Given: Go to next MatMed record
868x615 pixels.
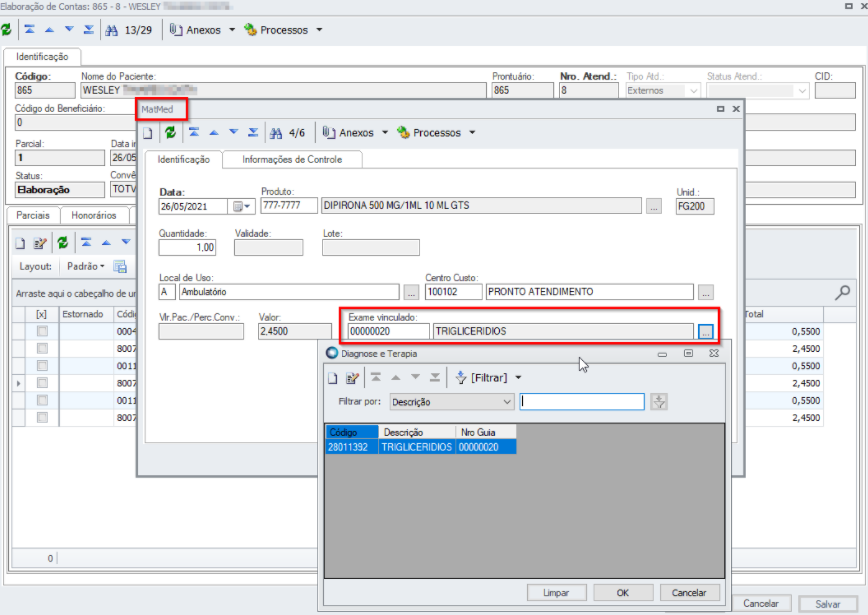Looking at the screenshot, I should tap(234, 132).
